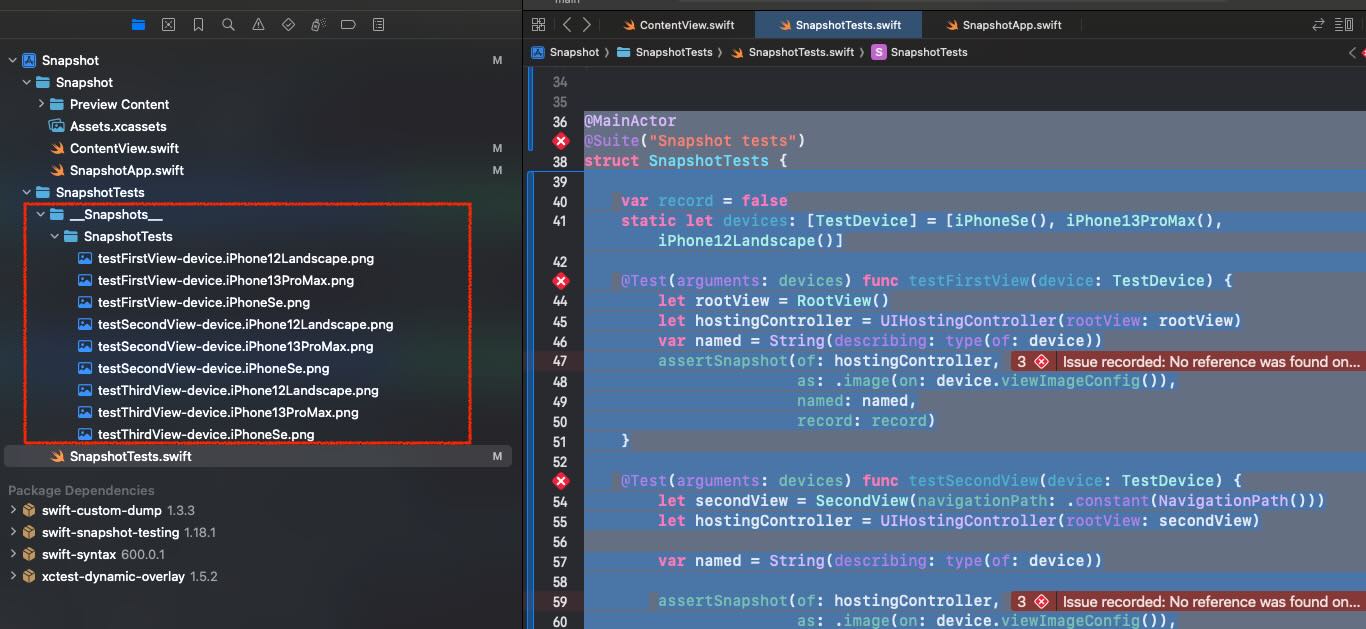Select testSecondView-device.iPhone13ProMax.png
The width and height of the screenshot is (1366, 629).
point(226,346)
